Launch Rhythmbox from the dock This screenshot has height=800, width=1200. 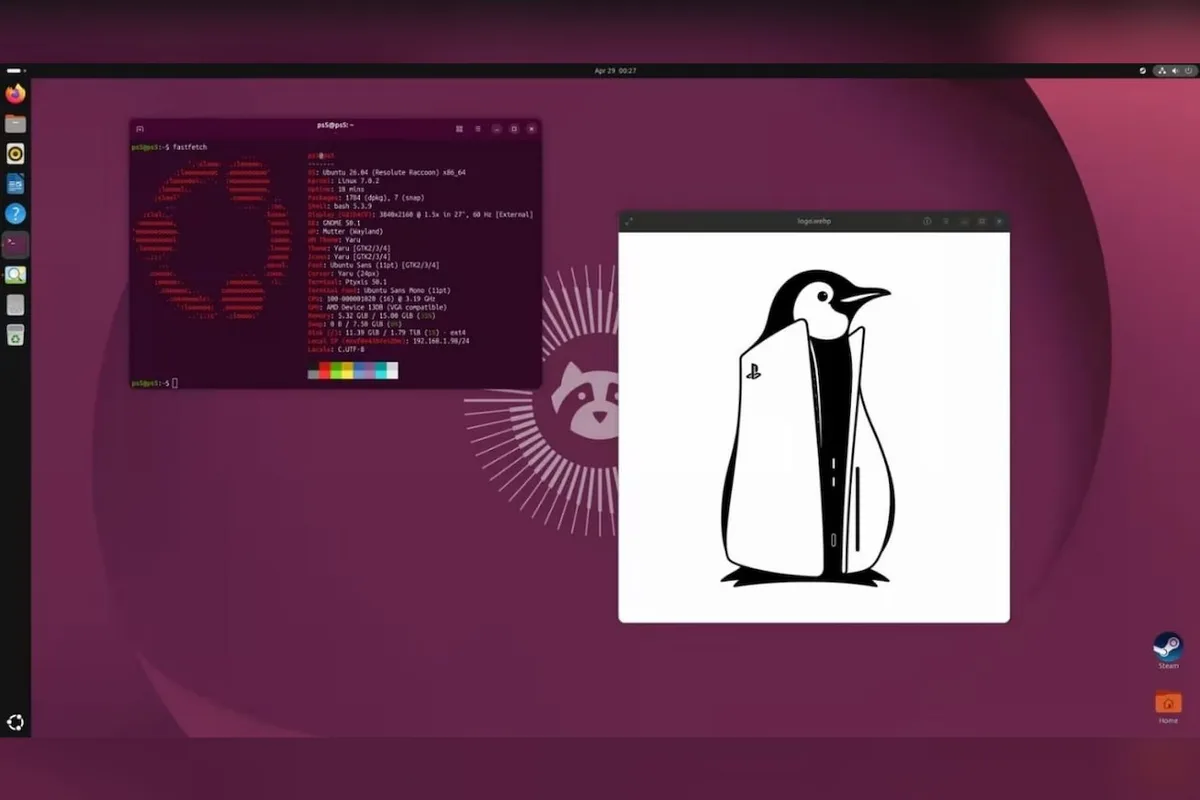click(15, 154)
